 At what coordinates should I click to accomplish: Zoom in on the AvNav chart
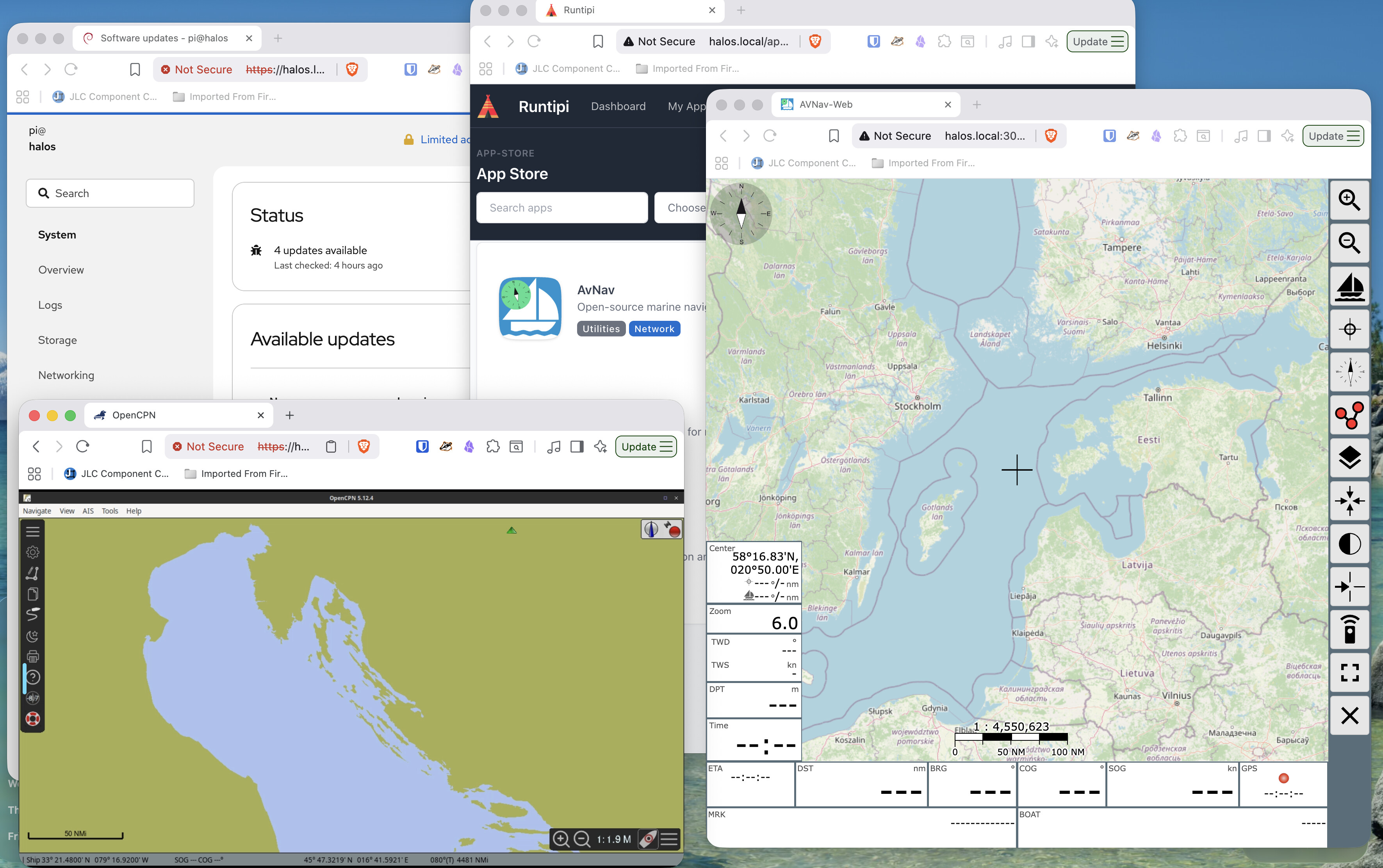click(x=1349, y=200)
